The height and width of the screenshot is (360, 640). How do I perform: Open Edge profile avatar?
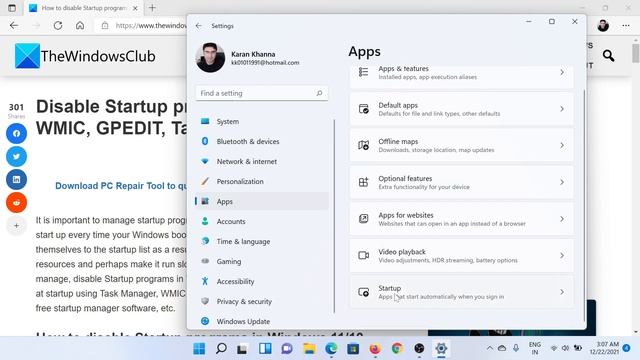[x=603, y=25]
